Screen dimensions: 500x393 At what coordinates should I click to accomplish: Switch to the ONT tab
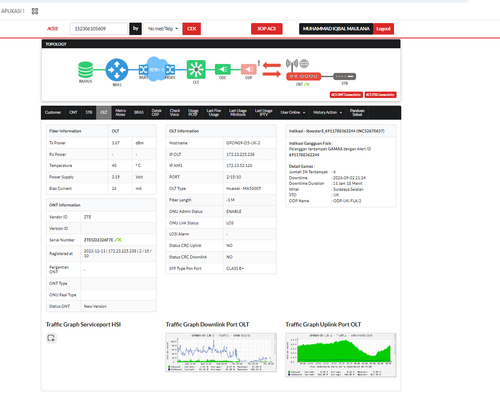73,113
